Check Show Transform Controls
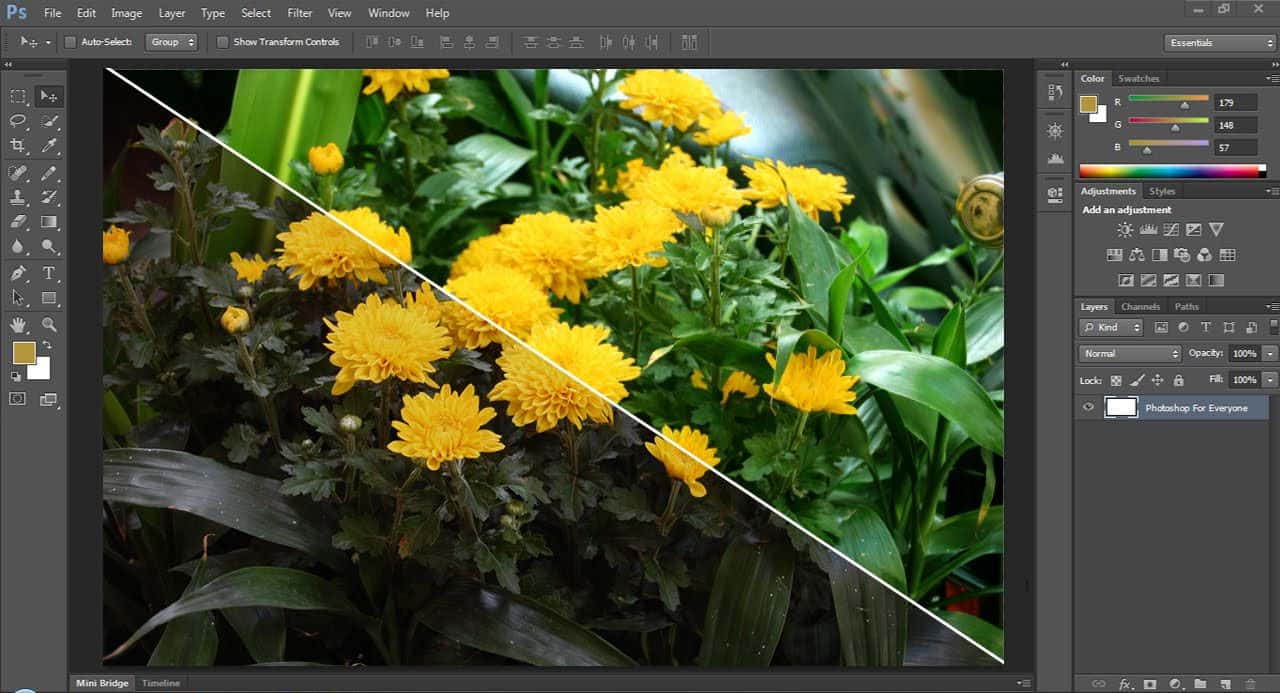Screen dimensions: 1281x693 (222, 42)
